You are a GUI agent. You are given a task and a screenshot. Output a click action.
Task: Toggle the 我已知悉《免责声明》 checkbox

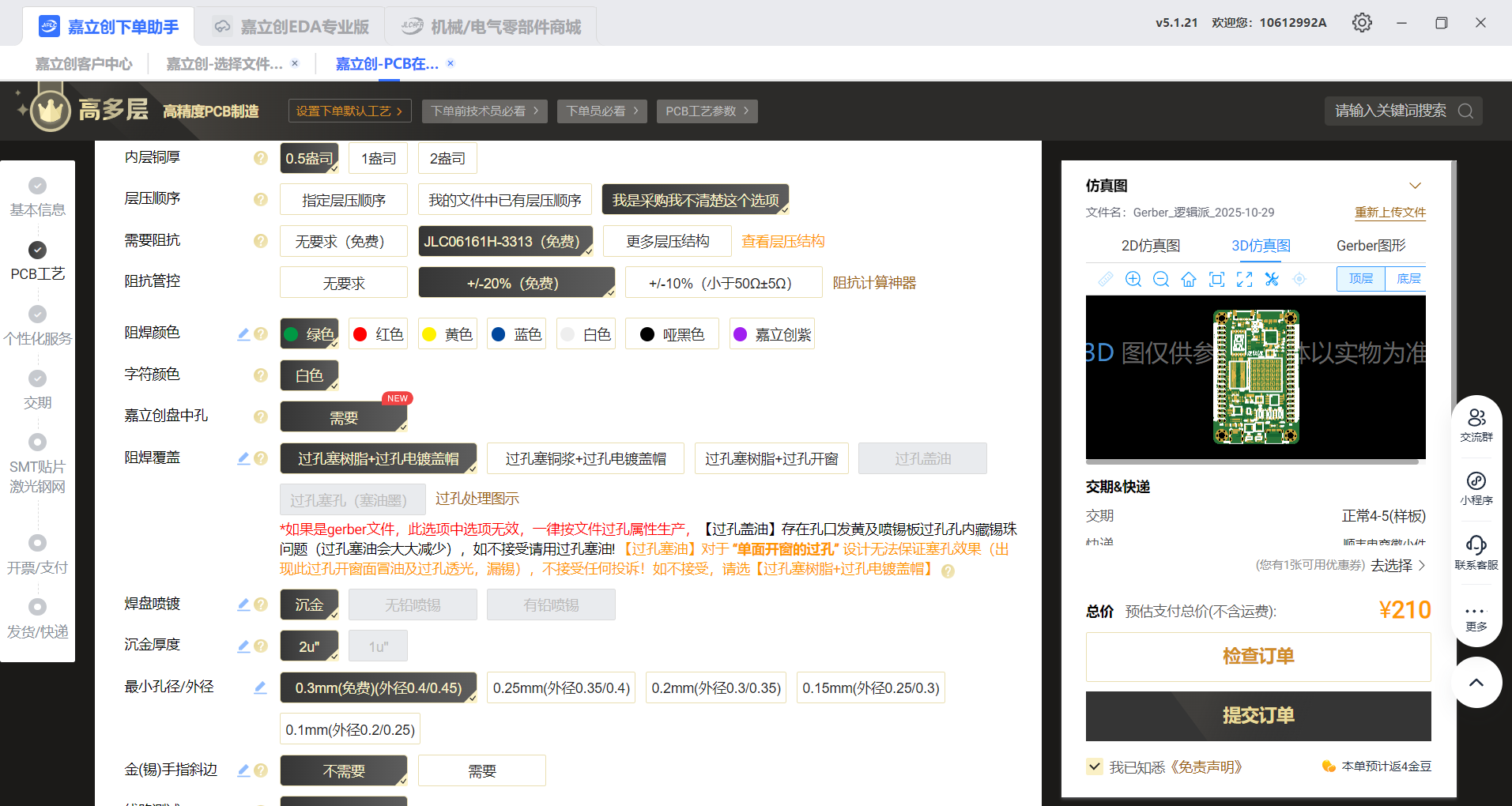(1095, 766)
